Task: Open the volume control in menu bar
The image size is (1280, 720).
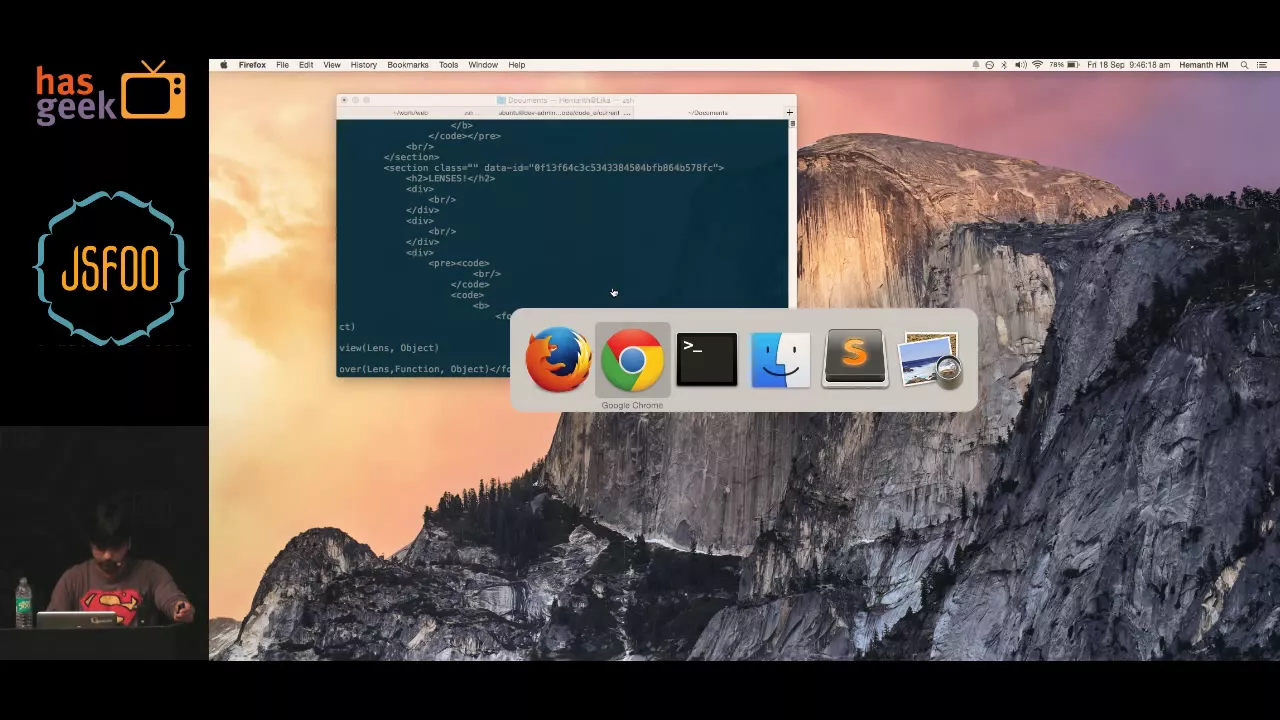Action: click(x=1020, y=65)
